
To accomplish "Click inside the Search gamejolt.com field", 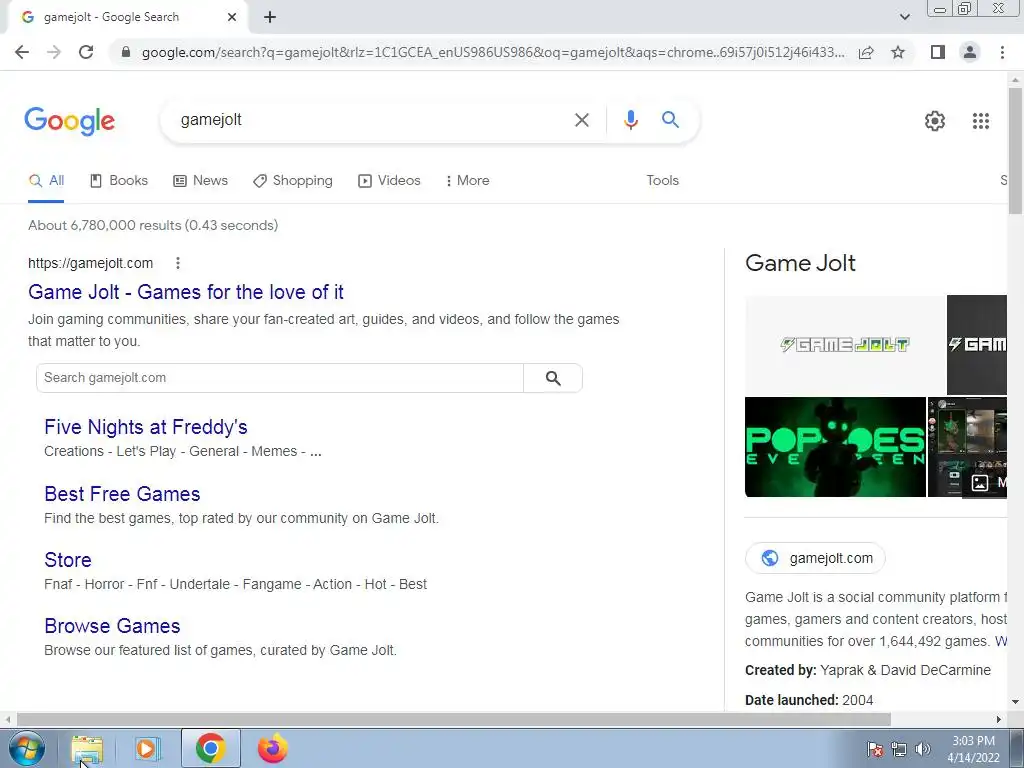I will click(x=280, y=378).
